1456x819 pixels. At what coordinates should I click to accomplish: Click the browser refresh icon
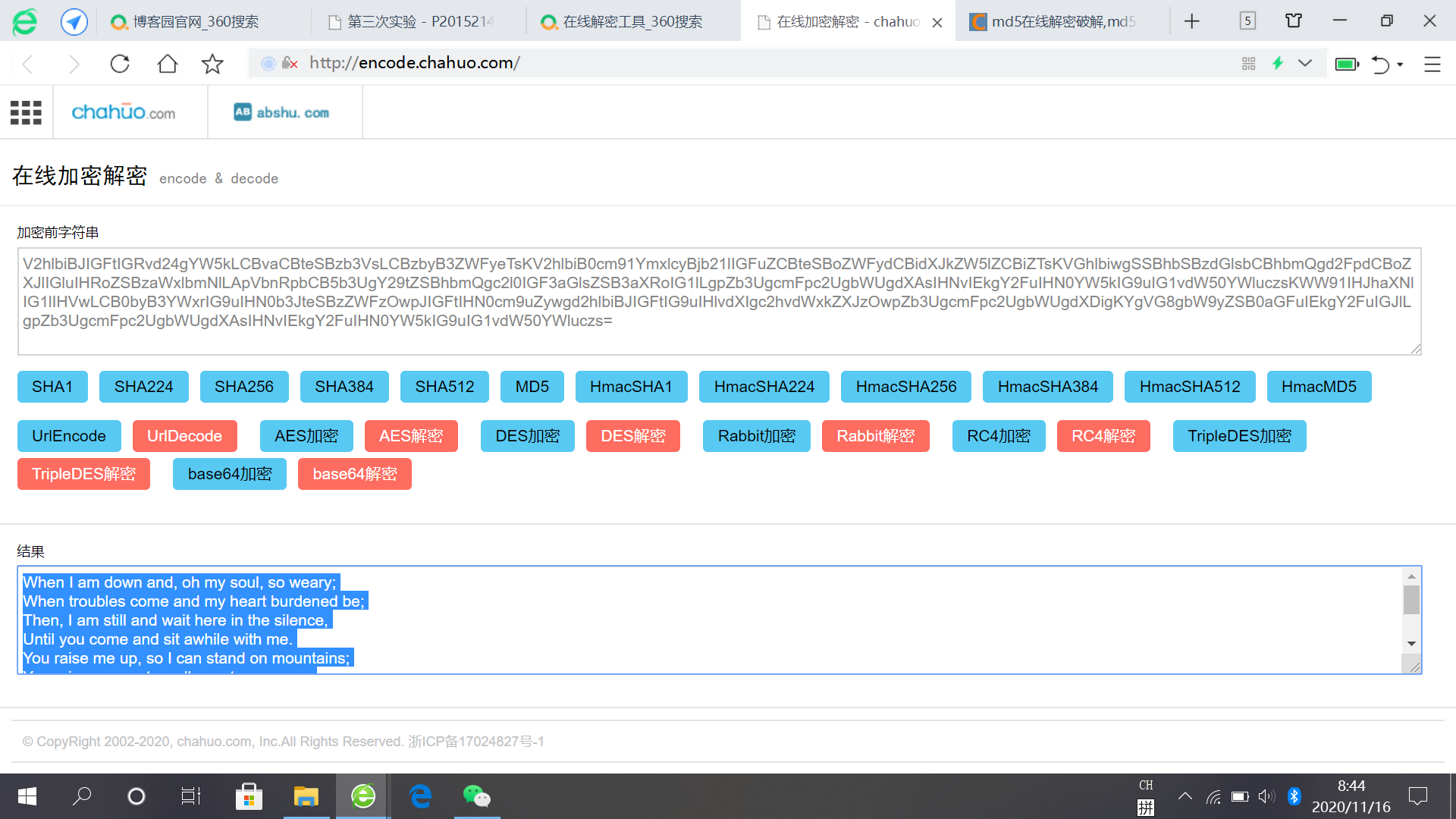point(120,64)
